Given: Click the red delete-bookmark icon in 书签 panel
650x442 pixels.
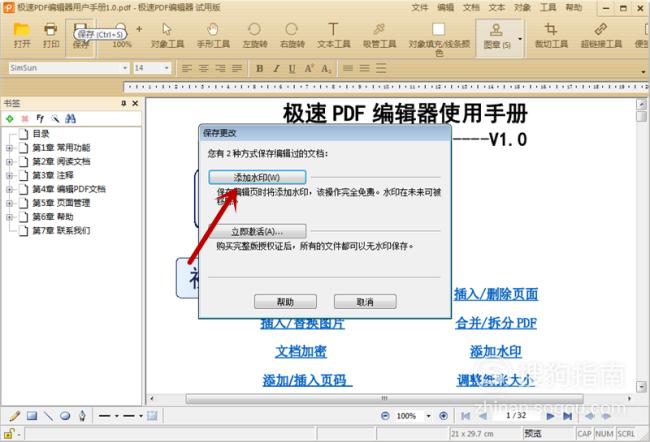Looking at the screenshot, I should pyautogui.click(x=25, y=119).
